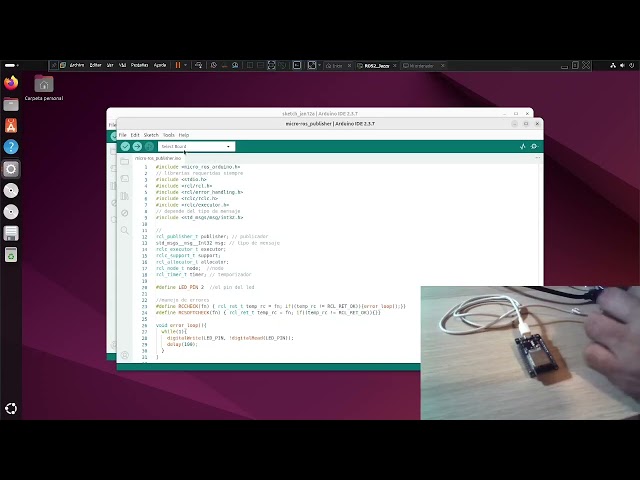Open the Serial Plotter

(522, 146)
